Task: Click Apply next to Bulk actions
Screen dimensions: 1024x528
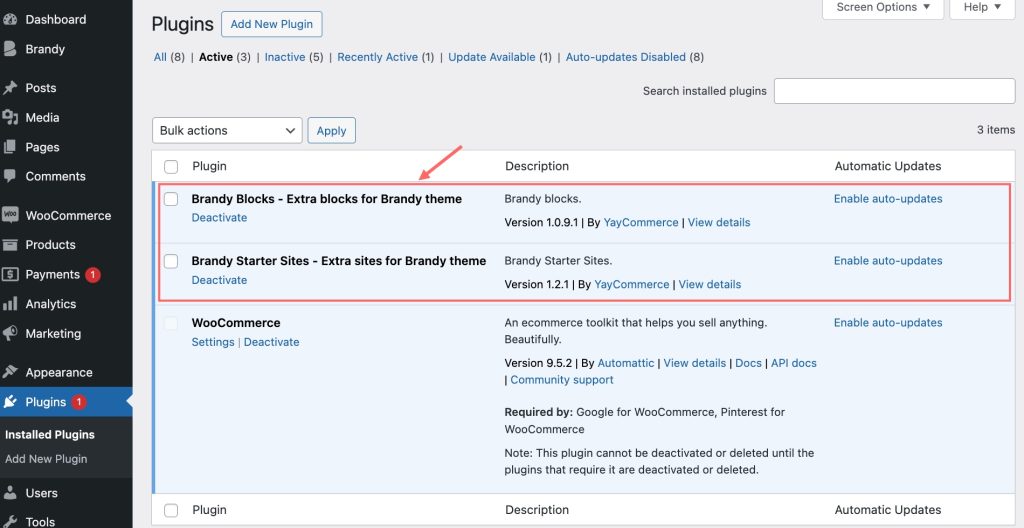Action: pos(332,131)
